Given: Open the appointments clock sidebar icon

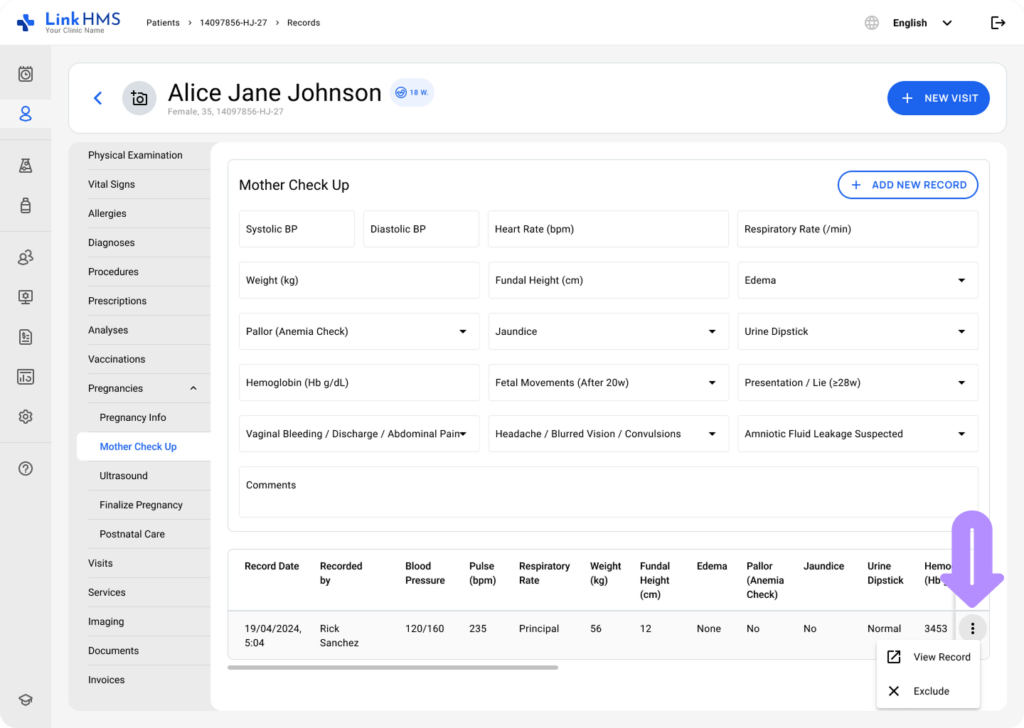Looking at the screenshot, I should click(x=25, y=74).
